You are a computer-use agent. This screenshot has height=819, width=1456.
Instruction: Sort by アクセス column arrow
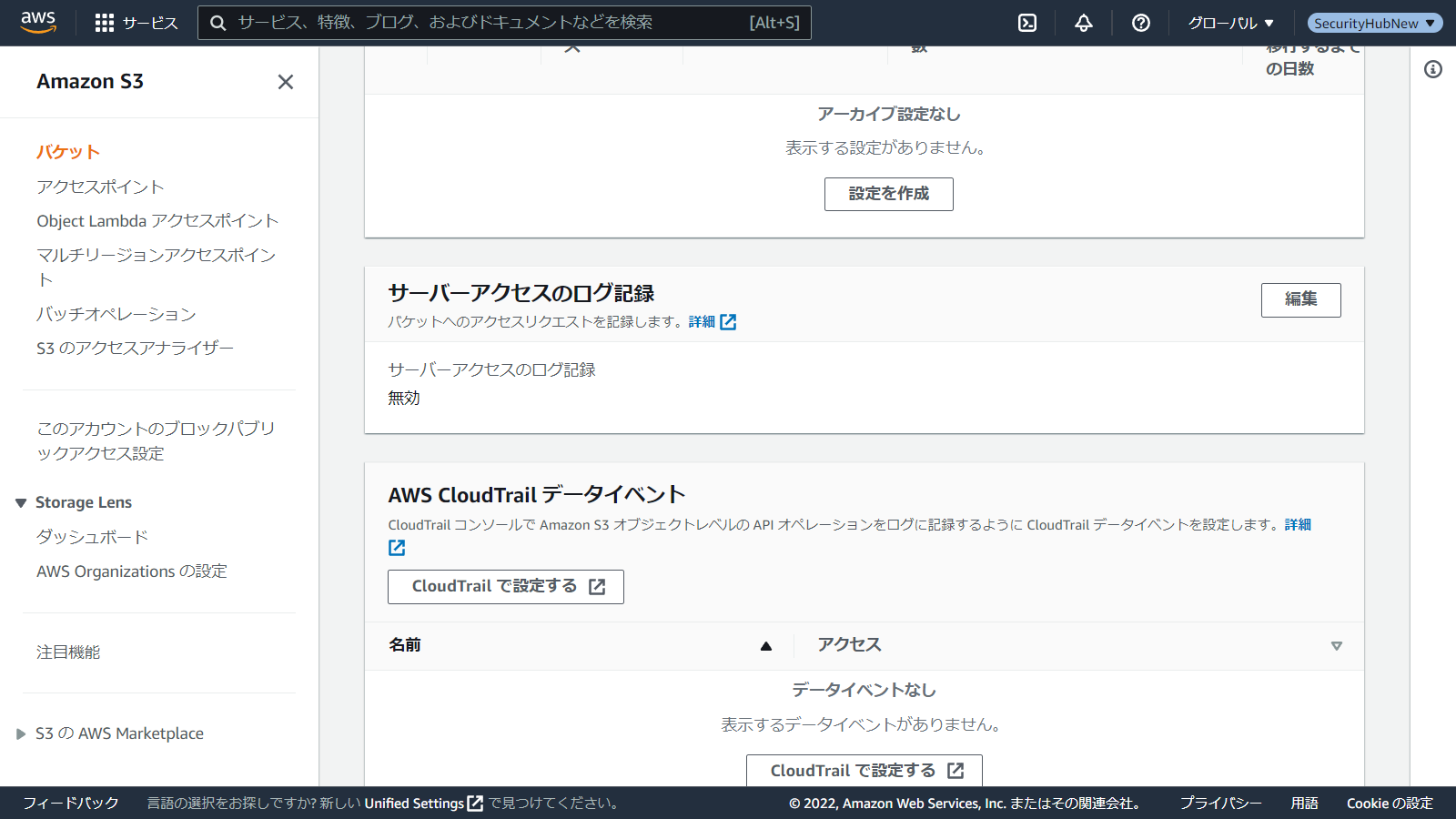pos(1336,646)
